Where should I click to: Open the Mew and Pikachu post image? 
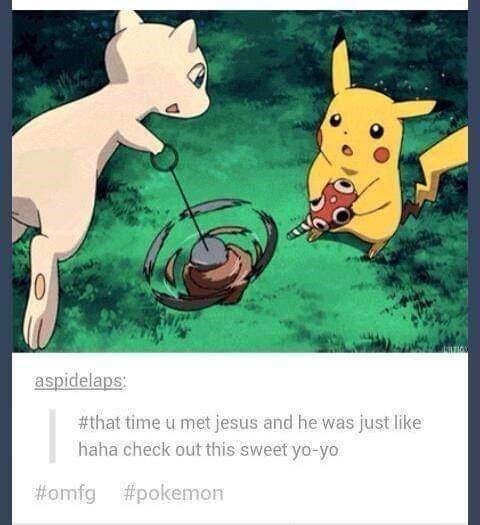click(x=240, y=181)
